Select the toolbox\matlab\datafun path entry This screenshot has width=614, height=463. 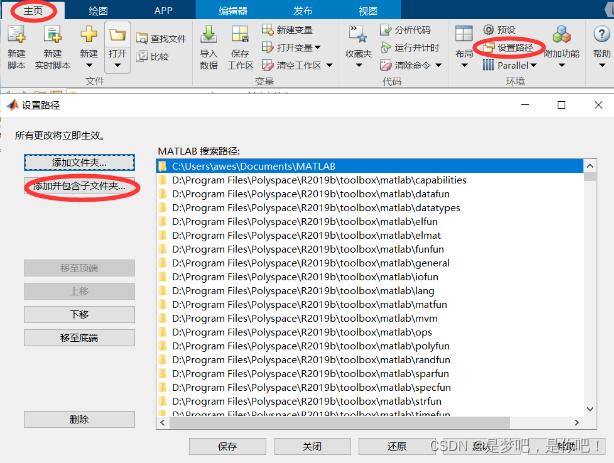point(370,194)
